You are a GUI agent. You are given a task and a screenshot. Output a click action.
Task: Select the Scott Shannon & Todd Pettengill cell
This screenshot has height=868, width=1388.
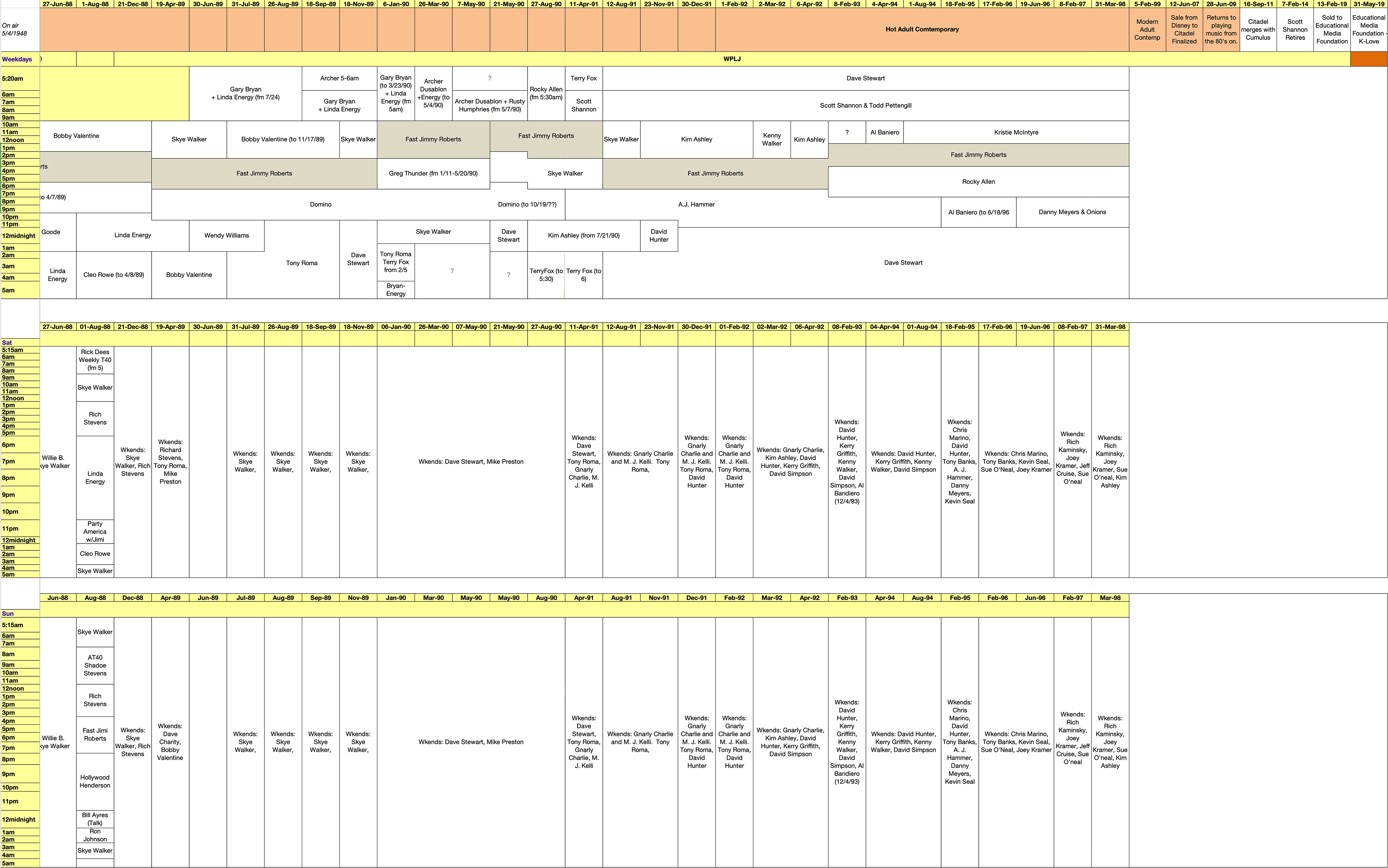point(866,106)
